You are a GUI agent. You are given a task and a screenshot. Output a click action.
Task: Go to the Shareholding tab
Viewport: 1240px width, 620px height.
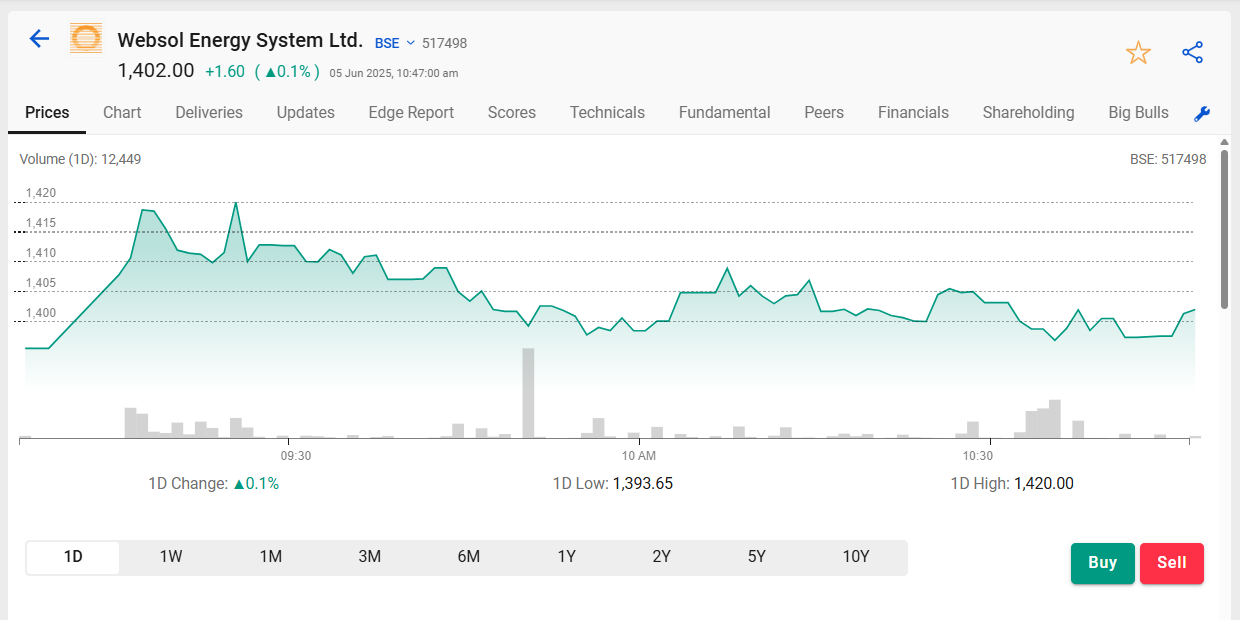tap(1028, 113)
